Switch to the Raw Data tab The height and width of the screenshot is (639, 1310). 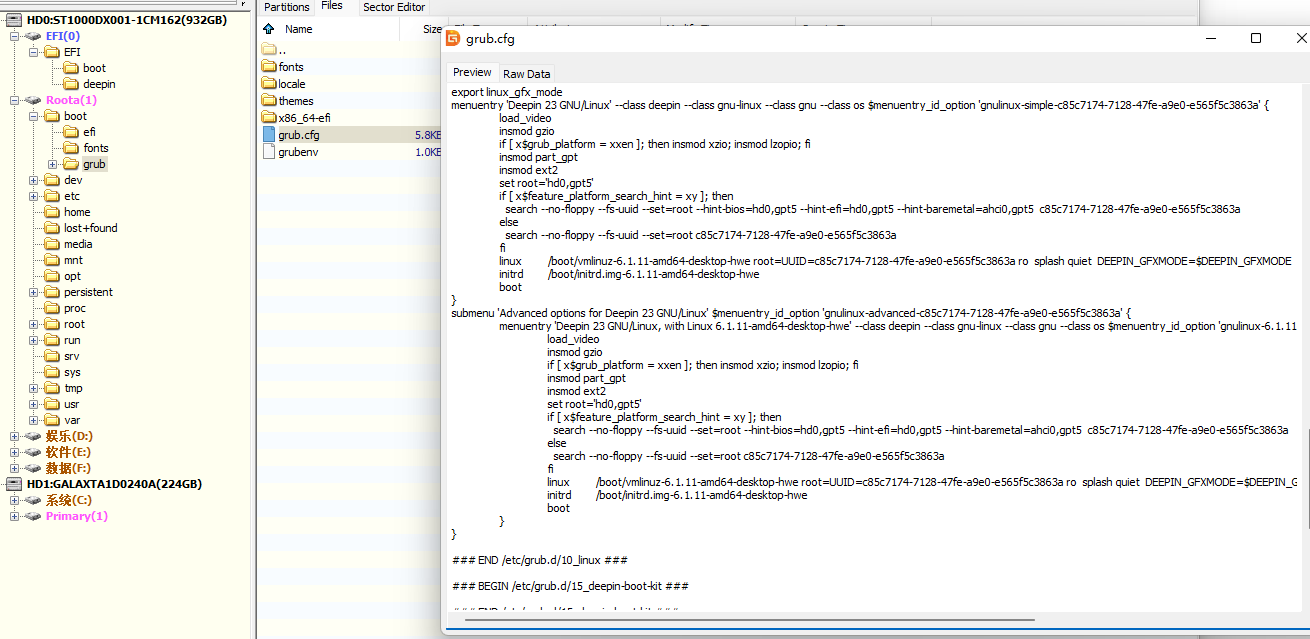point(526,73)
